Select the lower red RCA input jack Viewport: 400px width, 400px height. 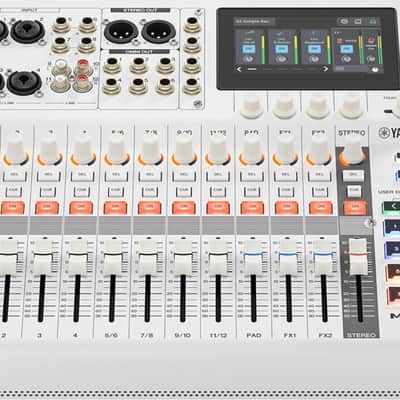[x=82, y=83]
